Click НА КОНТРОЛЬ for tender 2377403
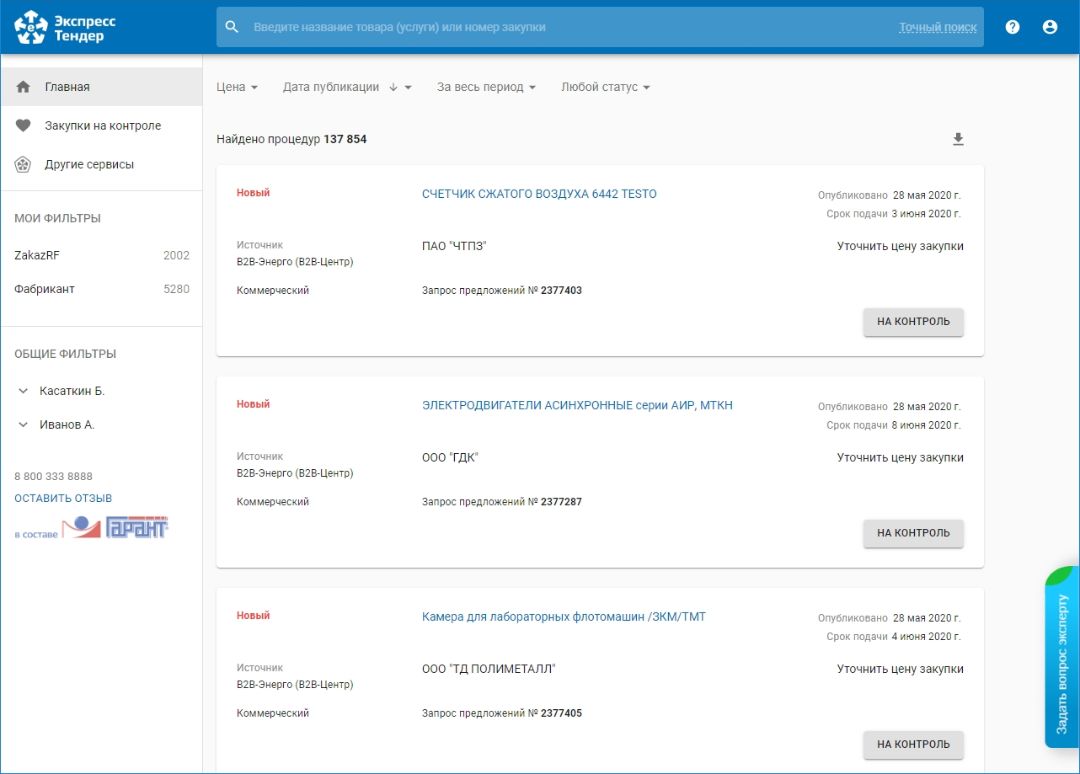The image size is (1080, 774). pos(913,322)
